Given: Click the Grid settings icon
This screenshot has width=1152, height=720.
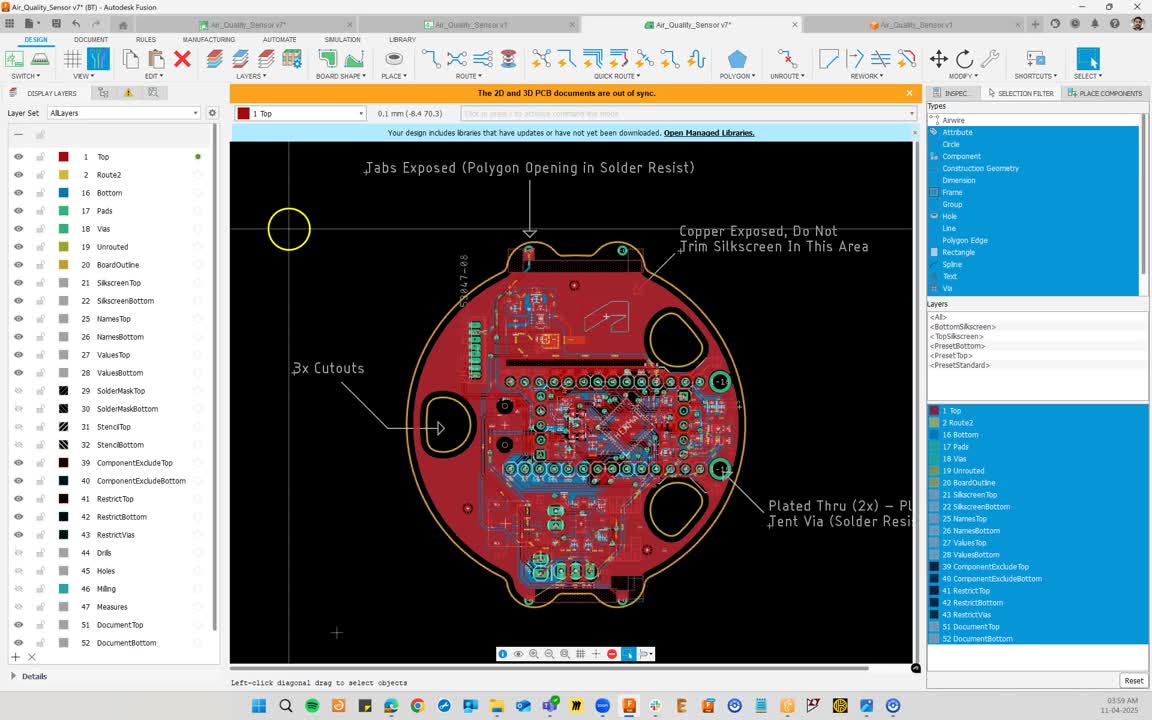Looking at the screenshot, I should [73, 59].
